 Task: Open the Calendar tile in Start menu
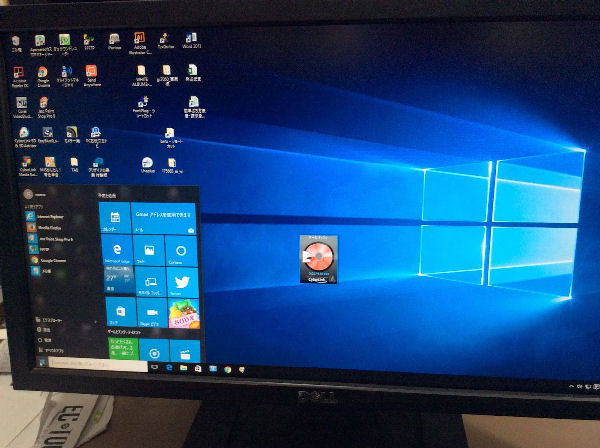click(114, 218)
